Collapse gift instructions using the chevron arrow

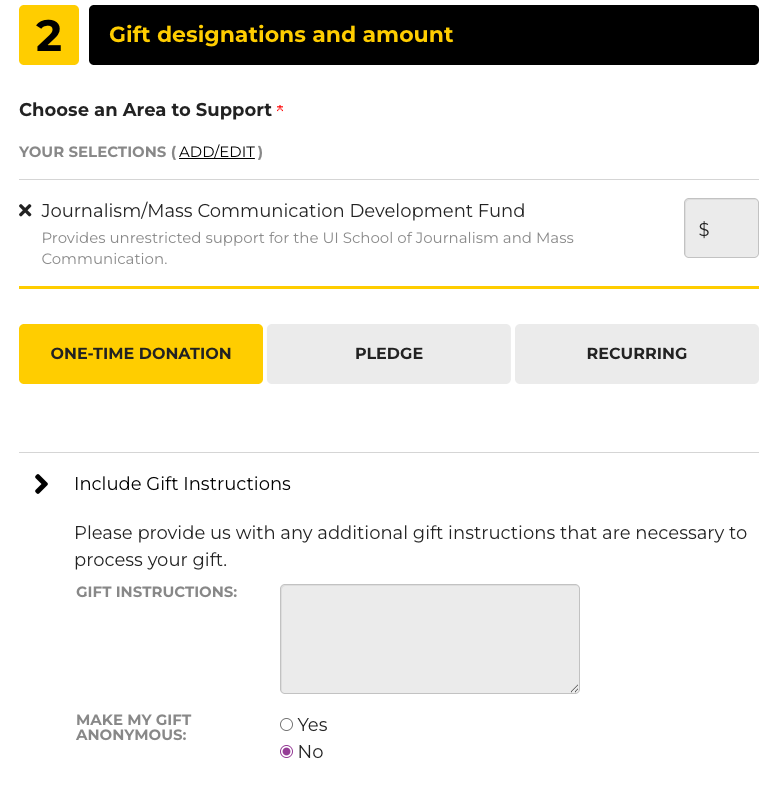point(41,484)
